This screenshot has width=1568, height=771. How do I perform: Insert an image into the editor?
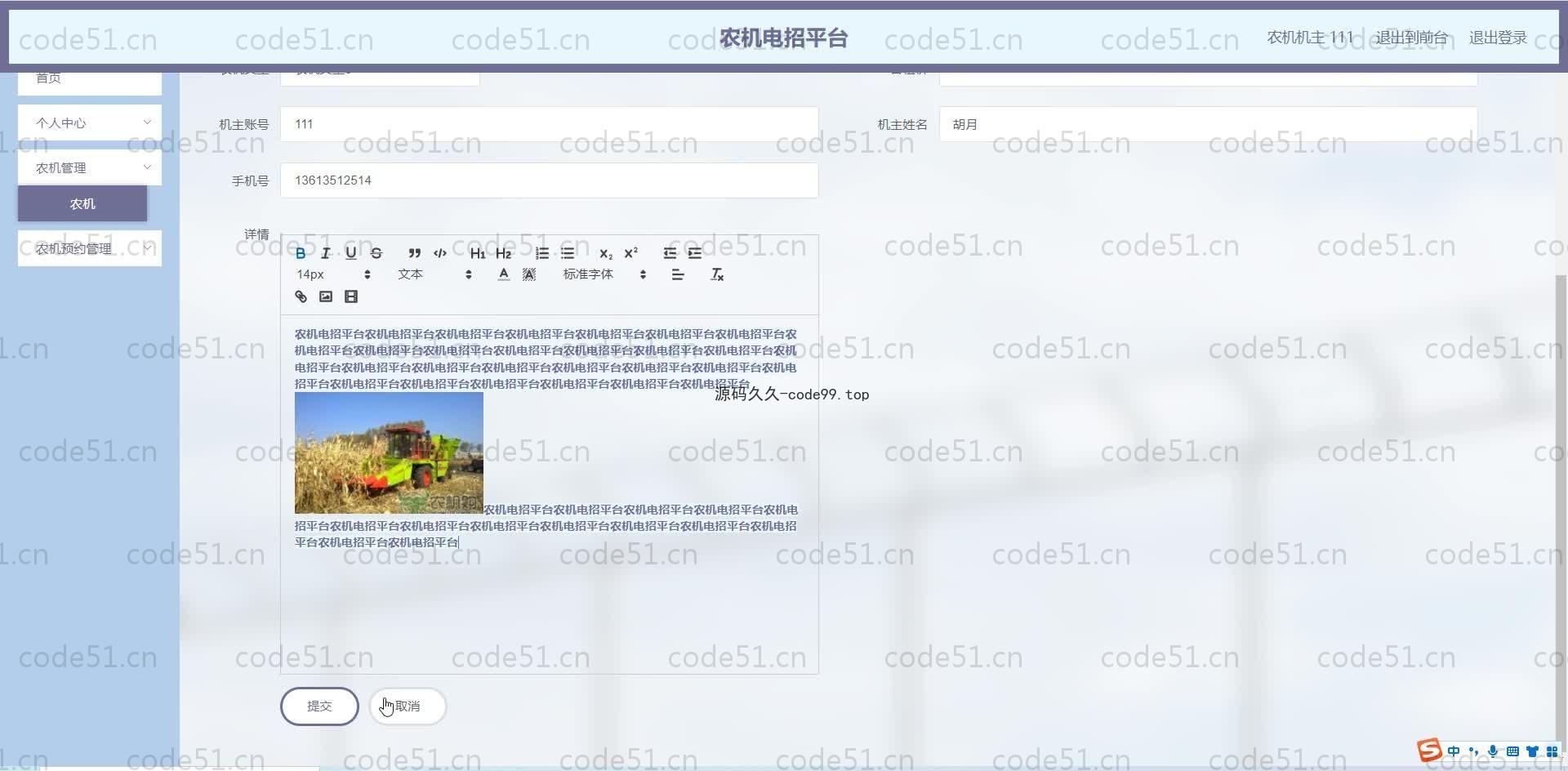point(326,296)
